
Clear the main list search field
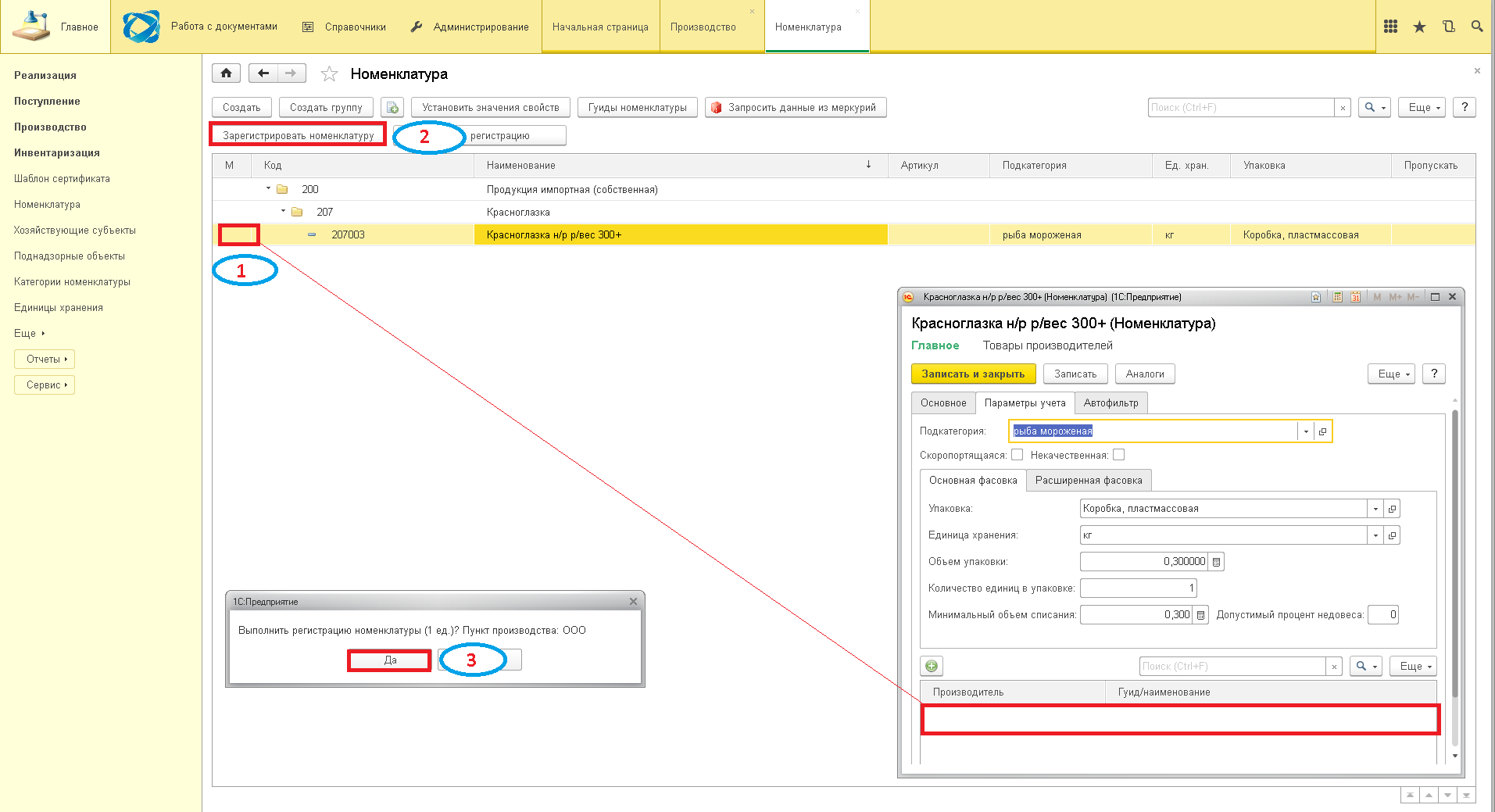click(1343, 108)
